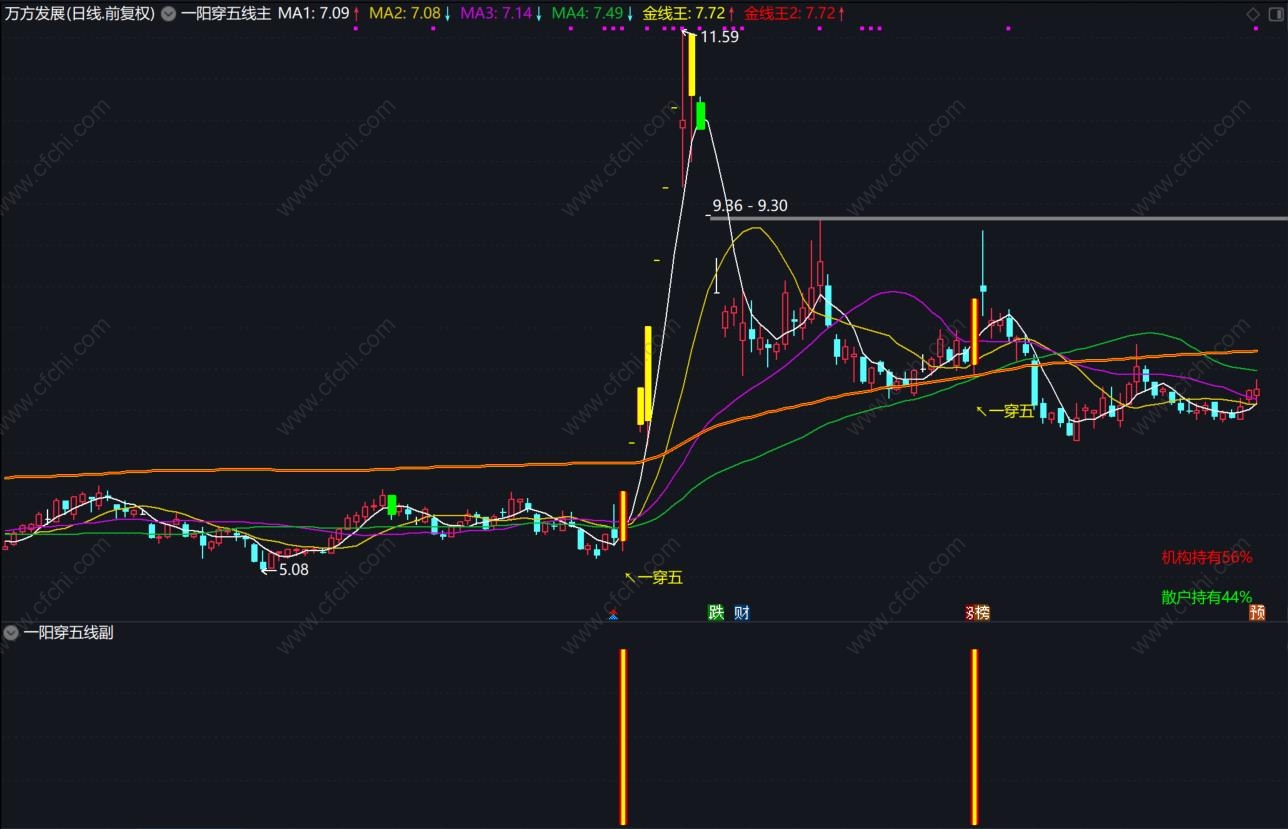The width and height of the screenshot is (1288, 829).
Task: Click the gray horizontal 9.36 price line
Action: pyautogui.click(x=998, y=218)
